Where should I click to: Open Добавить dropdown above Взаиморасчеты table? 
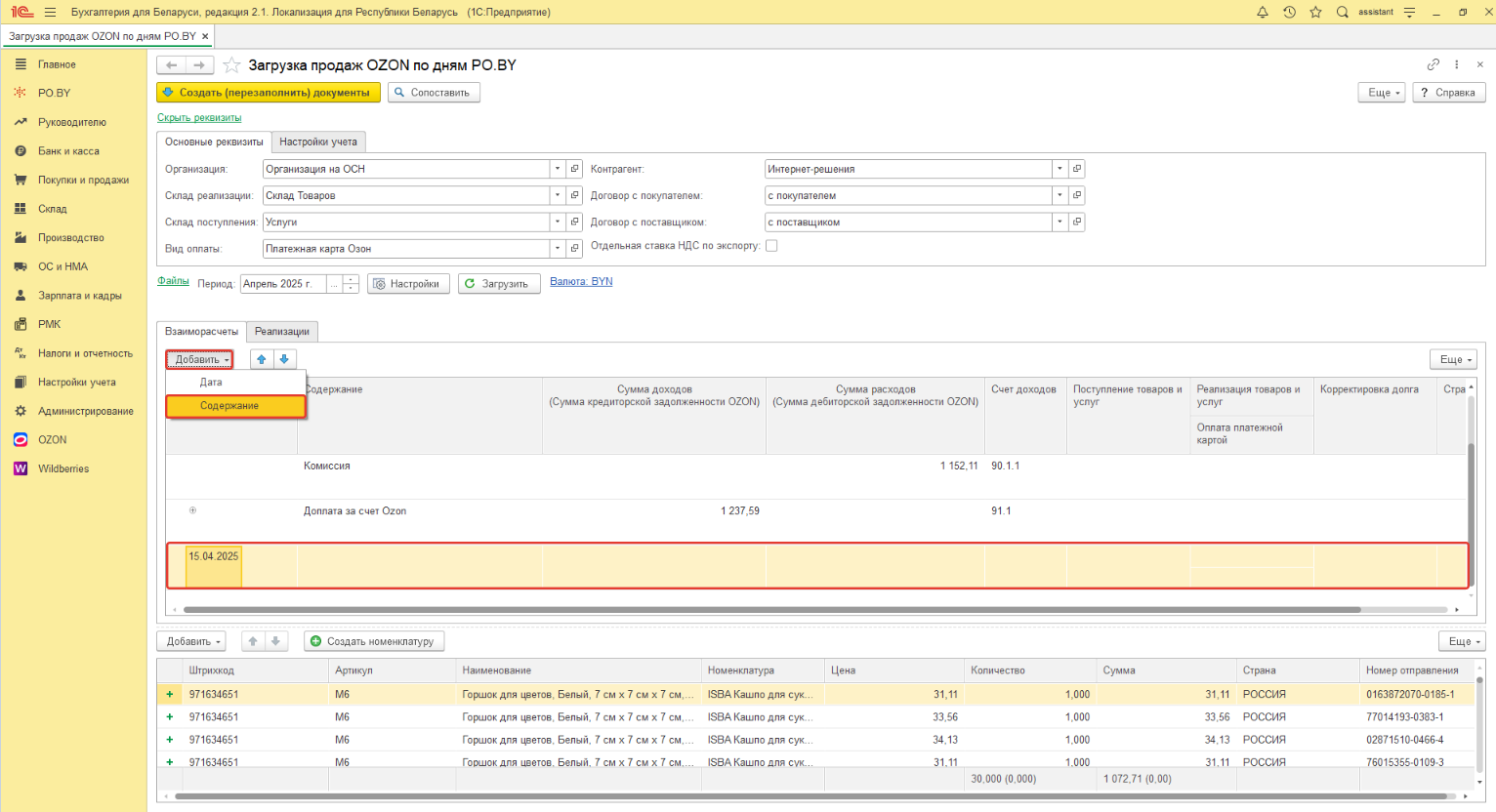coord(199,359)
